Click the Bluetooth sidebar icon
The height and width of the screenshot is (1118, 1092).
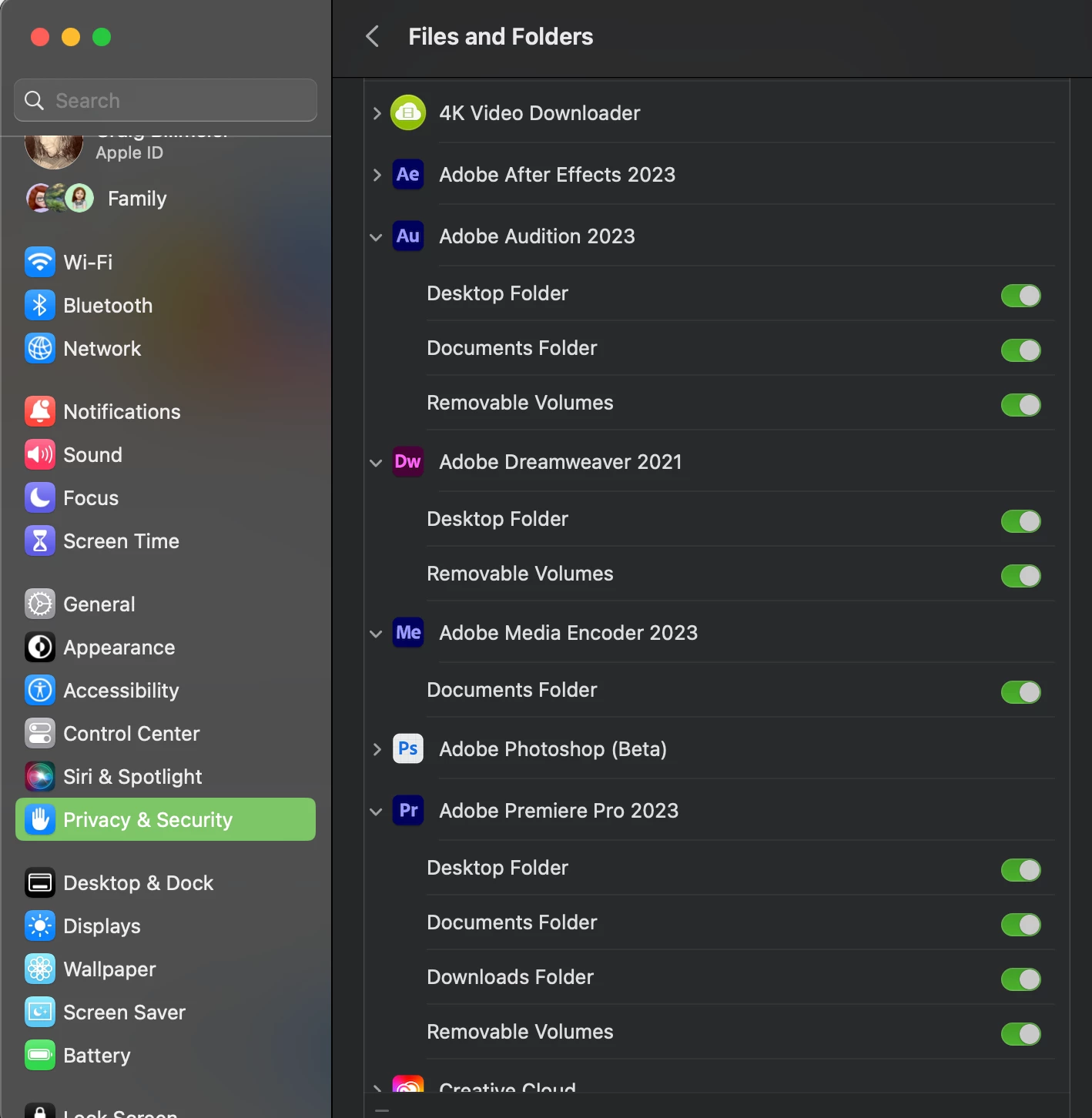[x=40, y=305]
